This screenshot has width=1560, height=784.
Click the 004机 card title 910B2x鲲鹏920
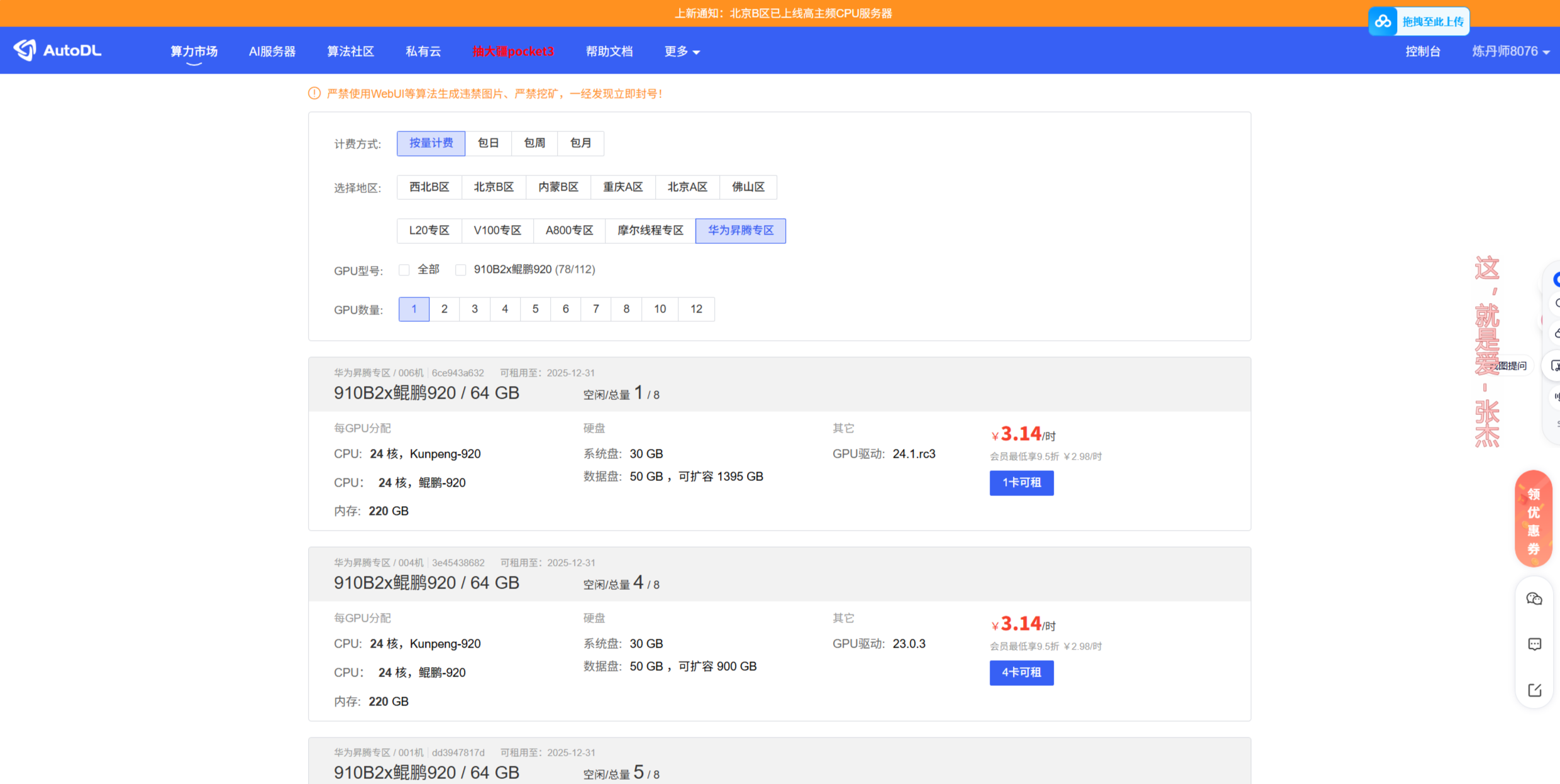tap(426, 583)
